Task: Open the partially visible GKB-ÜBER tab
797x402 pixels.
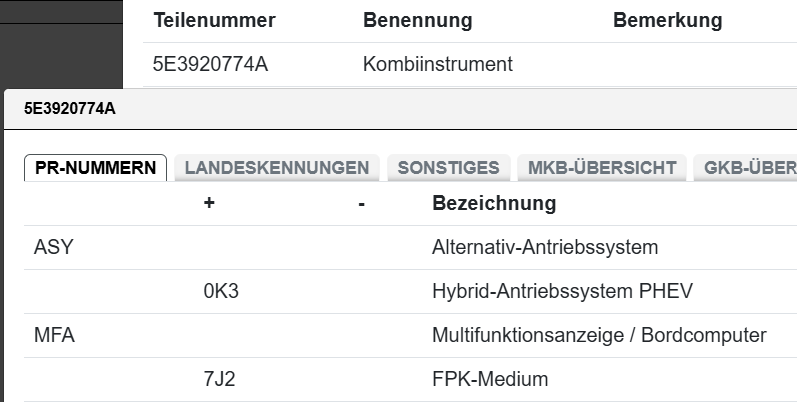Action: pos(749,168)
